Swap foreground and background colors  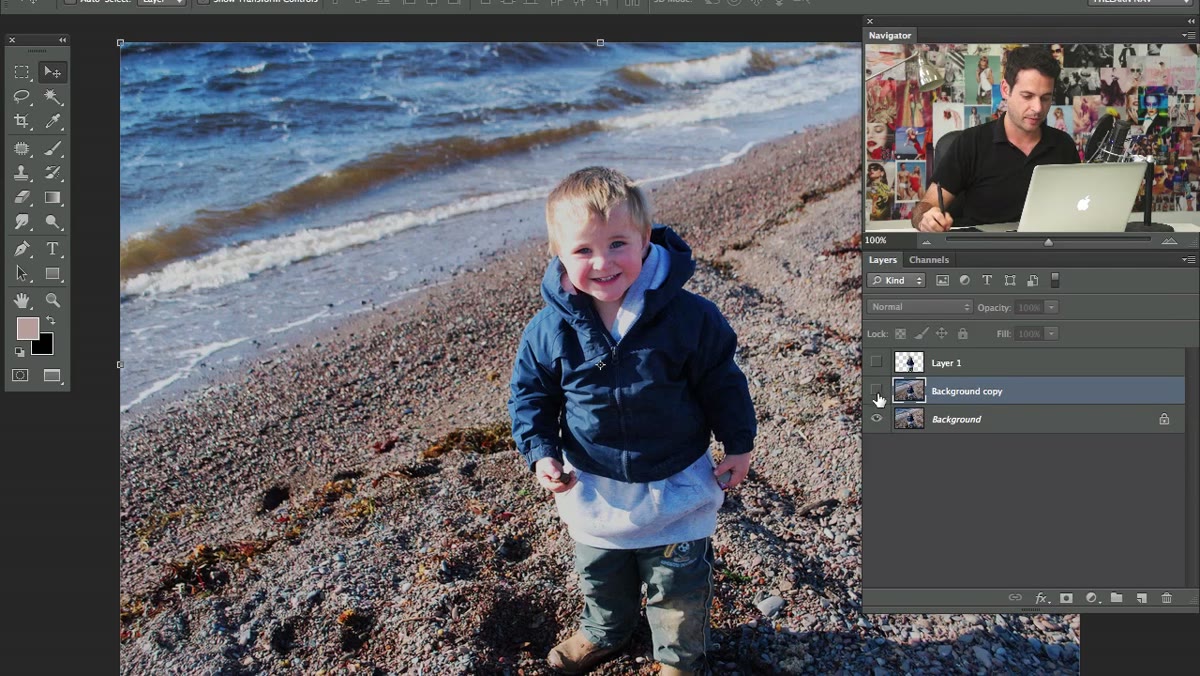[50, 321]
